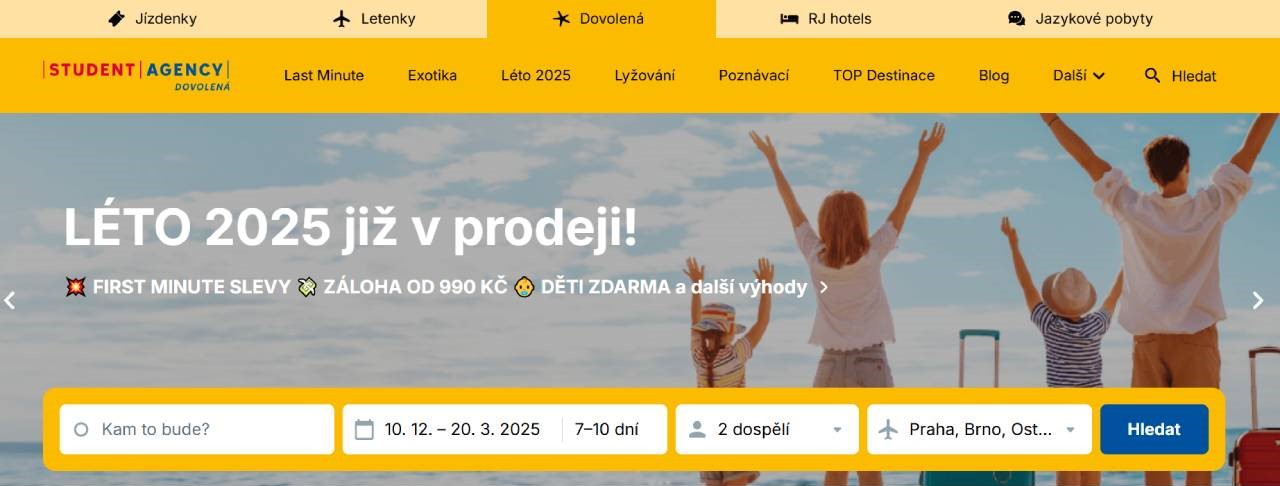
Task: Open the 2 dospělí travelers dropdown
Action: (767, 429)
